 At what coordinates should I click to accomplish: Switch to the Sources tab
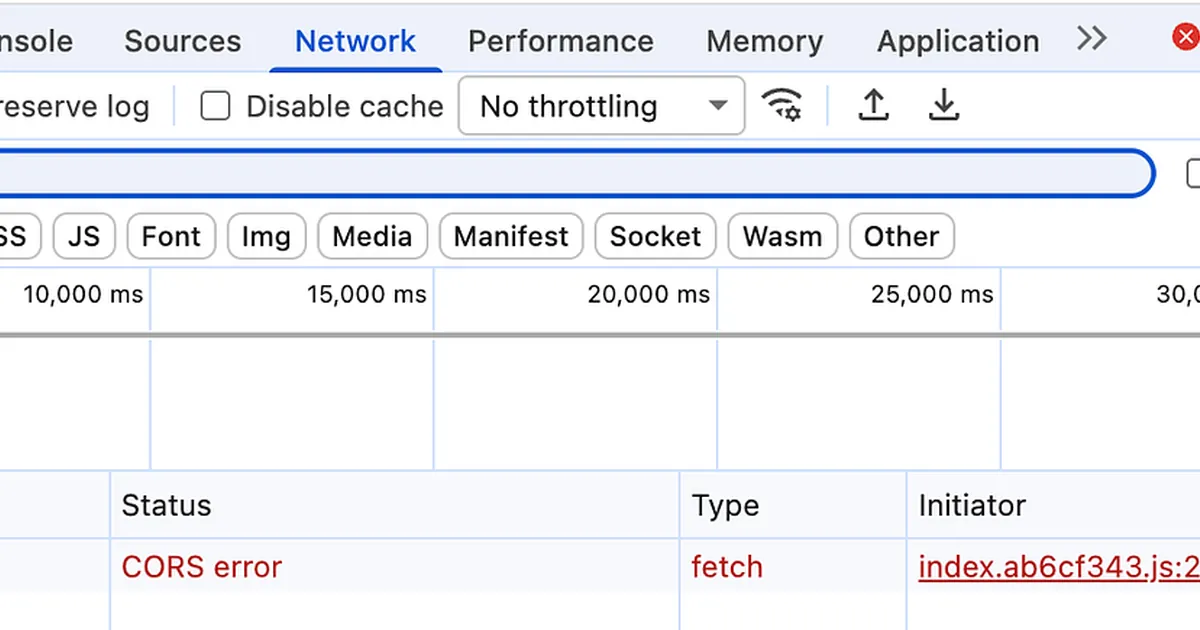(x=183, y=41)
